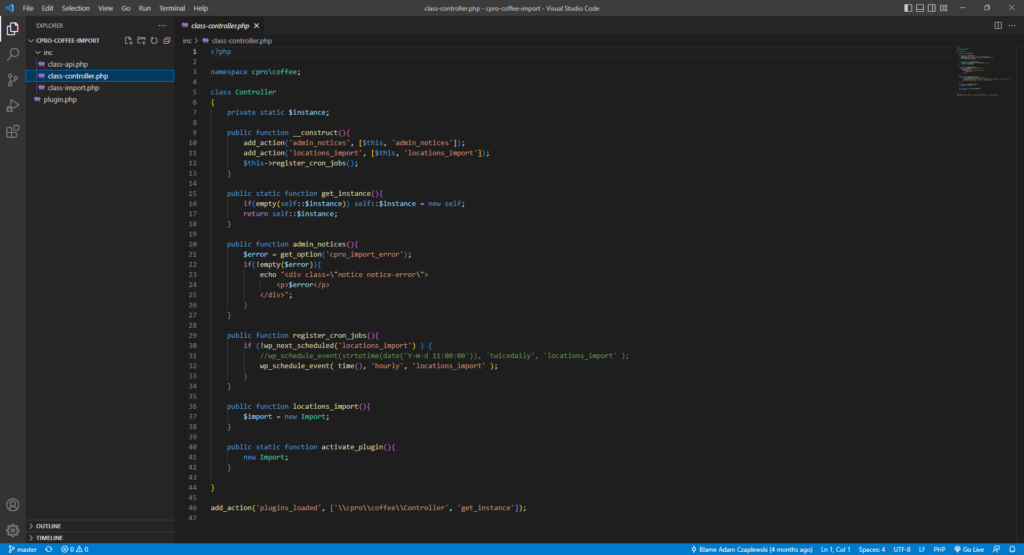This screenshot has height=555, width=1024.
Task: Open the Run and Debug view
Action: point(12,106)
